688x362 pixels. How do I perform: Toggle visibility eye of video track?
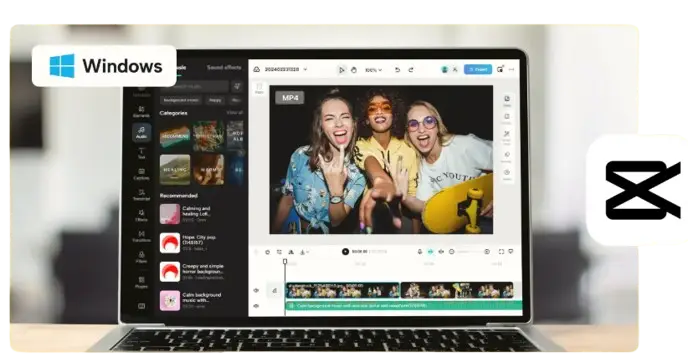256,290
